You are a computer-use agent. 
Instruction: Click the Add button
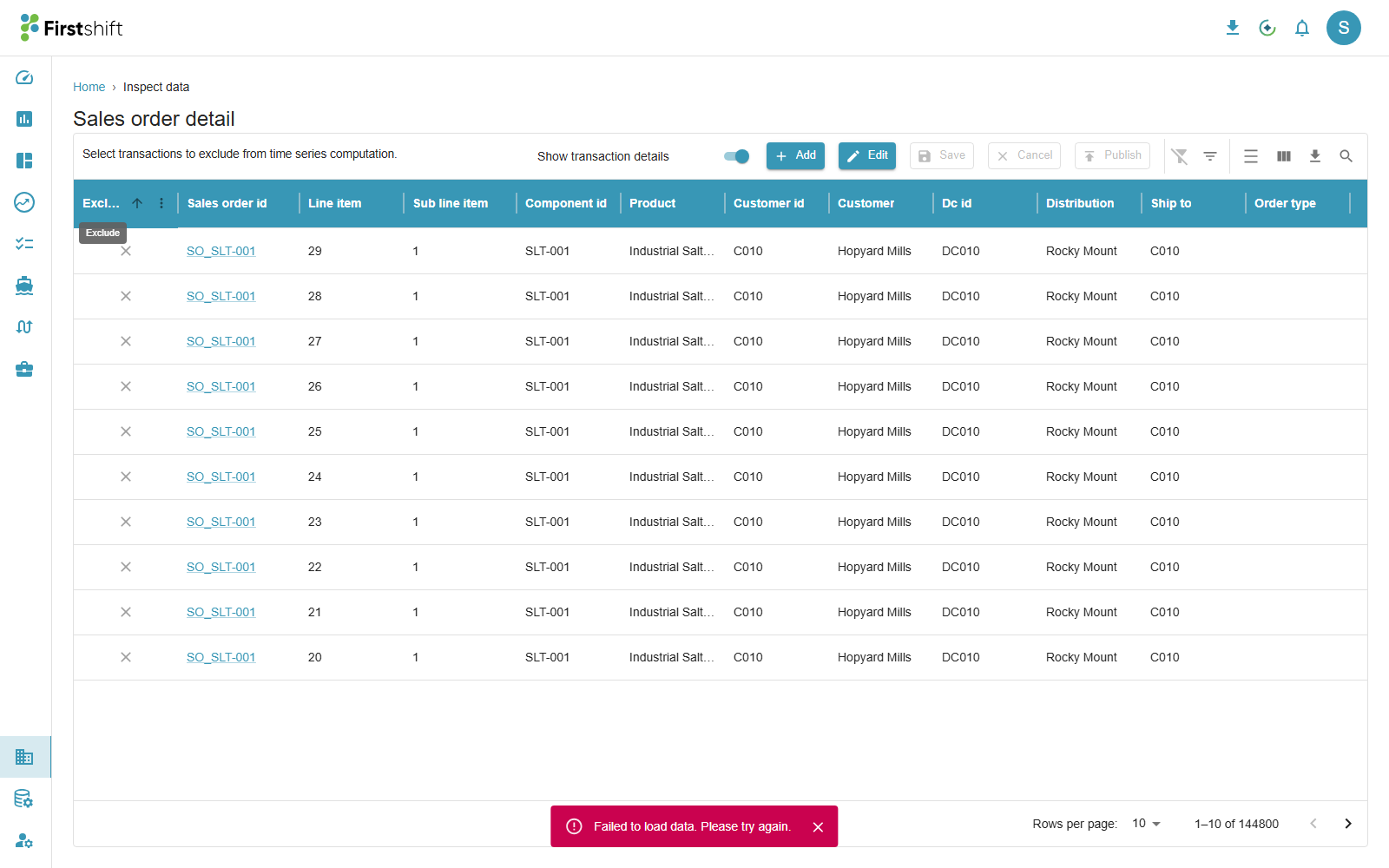pos(795,155)
